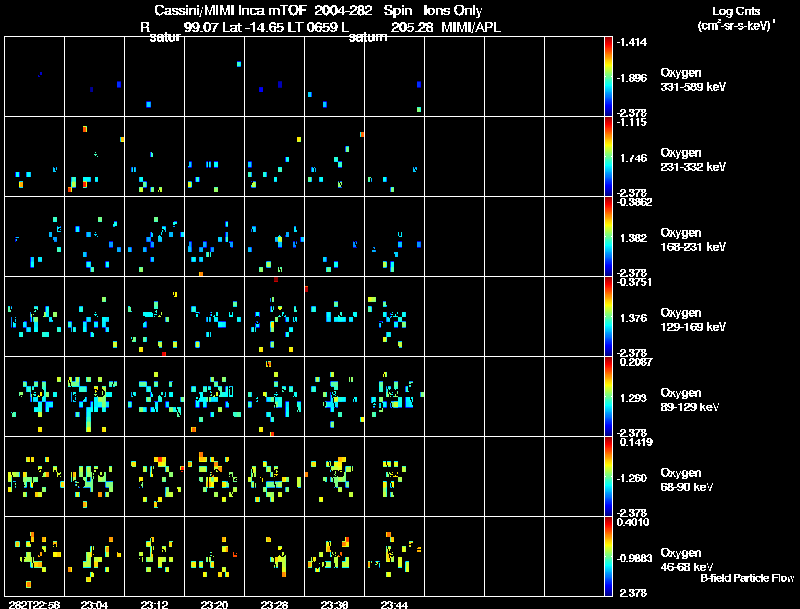Screen dimensions: 800x609
Task: Click the 'B-field Particle Flow' legend text
Action: pyautogui.click(x=747, y=578)
